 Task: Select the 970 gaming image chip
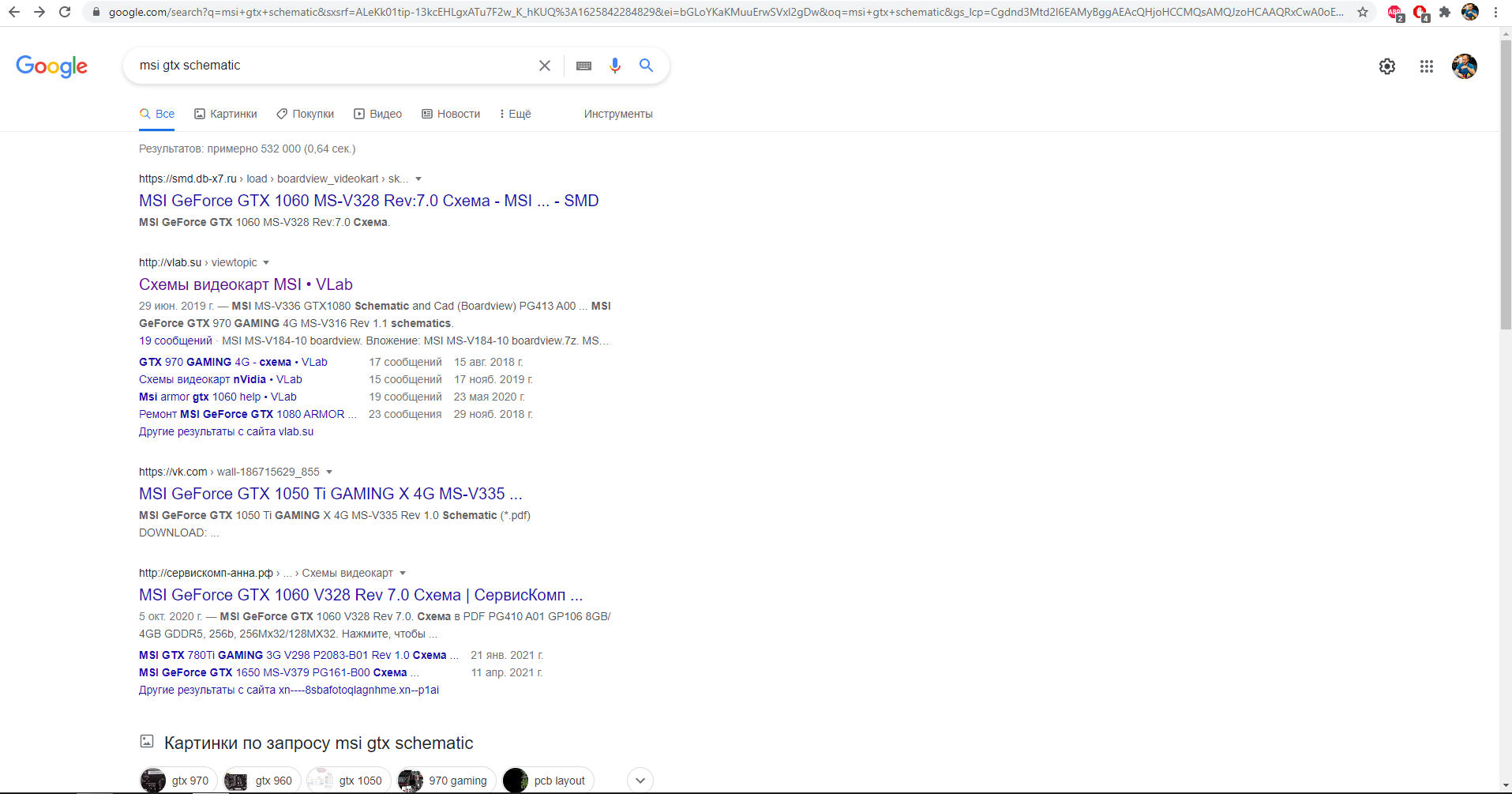[446, 781]
